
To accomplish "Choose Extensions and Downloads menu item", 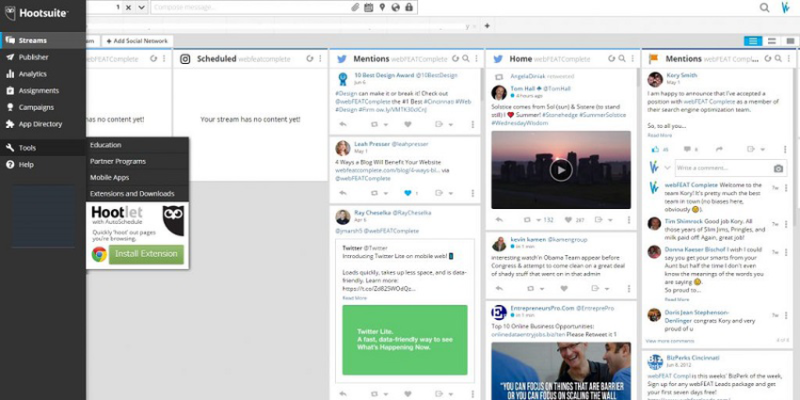I will [x=132, y=193].
